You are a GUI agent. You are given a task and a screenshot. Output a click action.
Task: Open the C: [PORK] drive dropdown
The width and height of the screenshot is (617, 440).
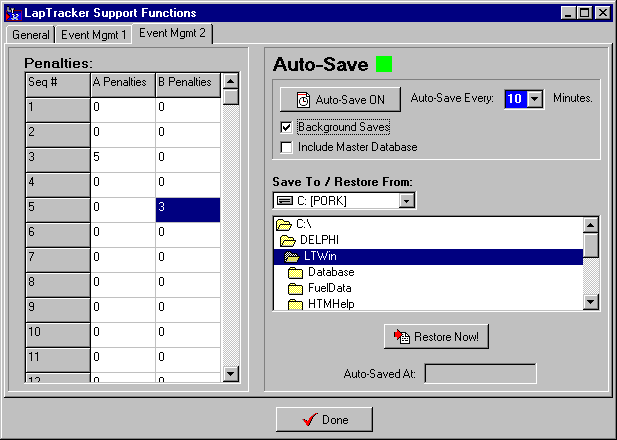coord(406,201)
